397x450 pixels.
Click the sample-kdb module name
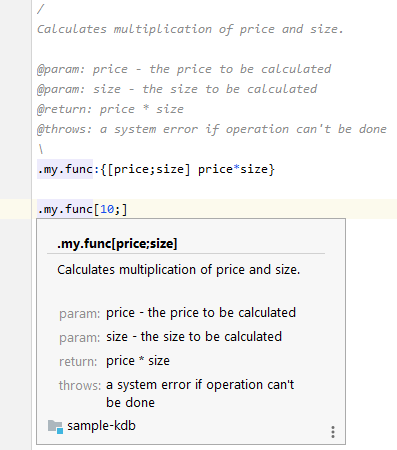click(x=101, y=426)
